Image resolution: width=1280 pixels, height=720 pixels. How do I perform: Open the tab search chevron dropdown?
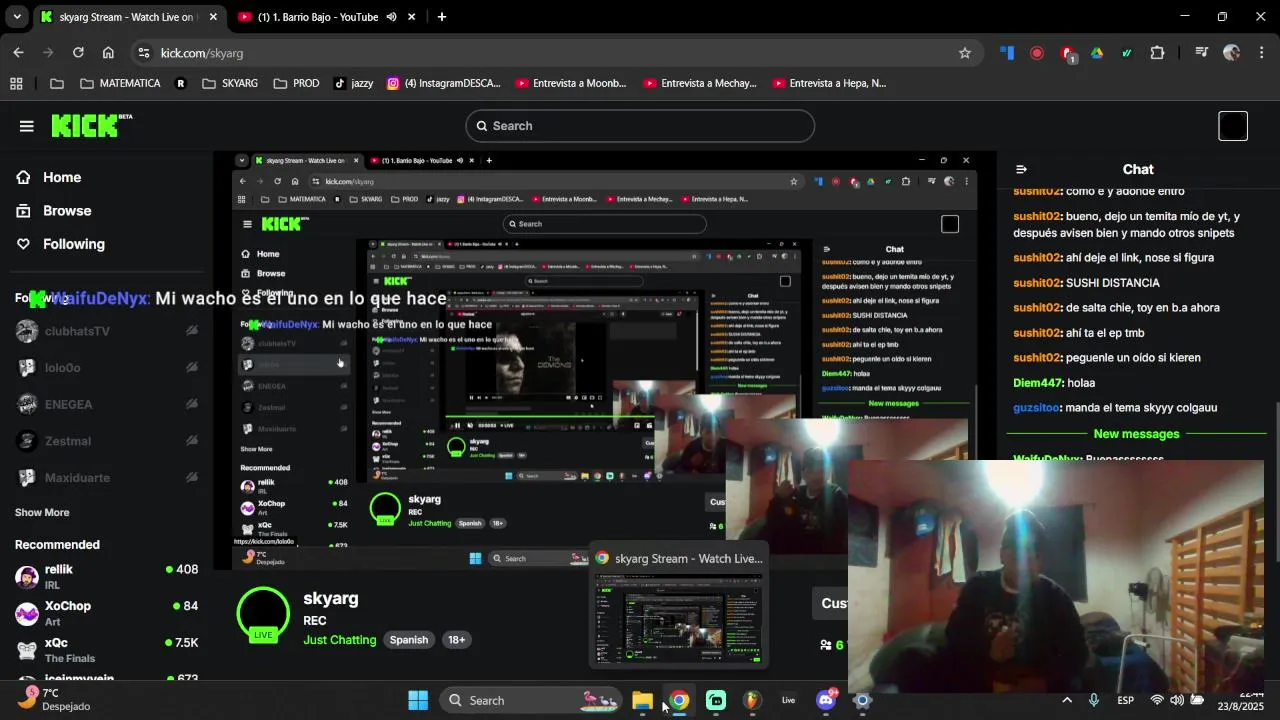point(17,17)
